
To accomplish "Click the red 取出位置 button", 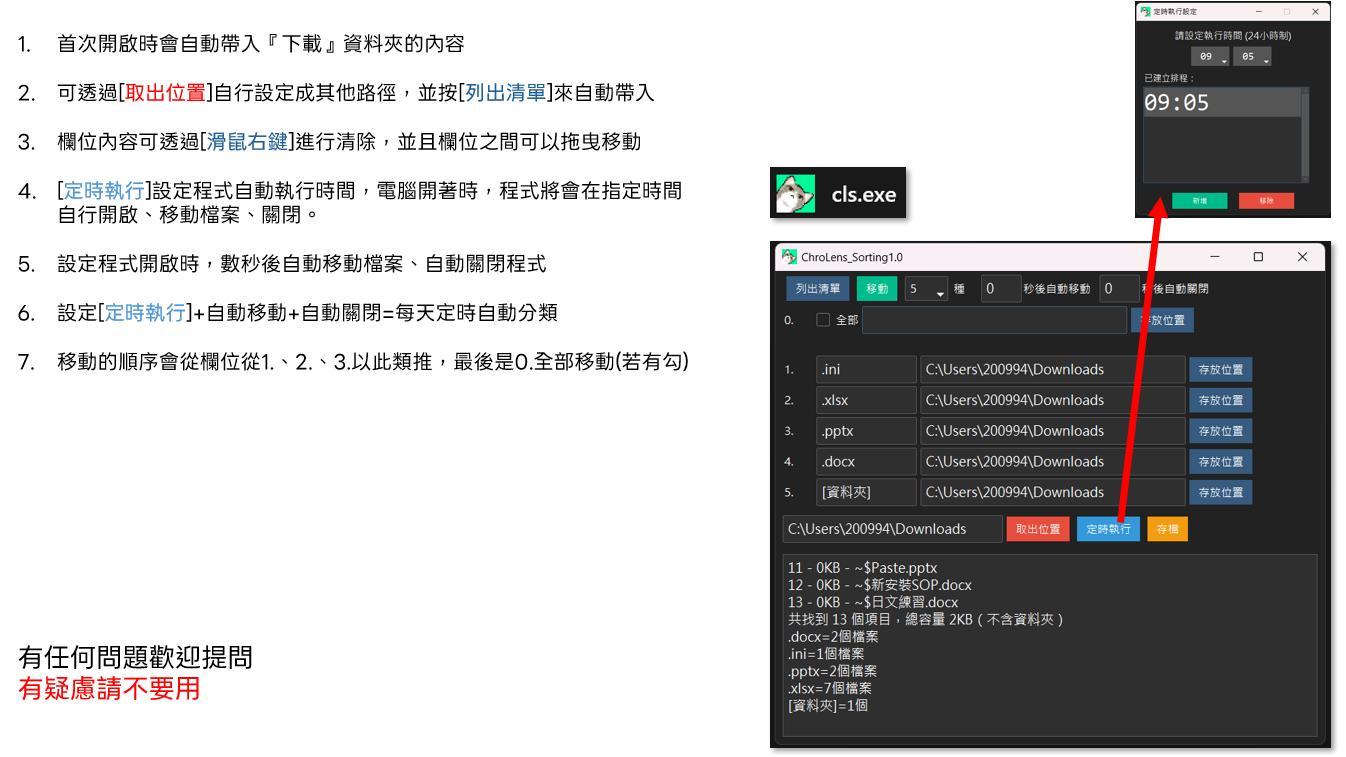I will pos(1038,529).
